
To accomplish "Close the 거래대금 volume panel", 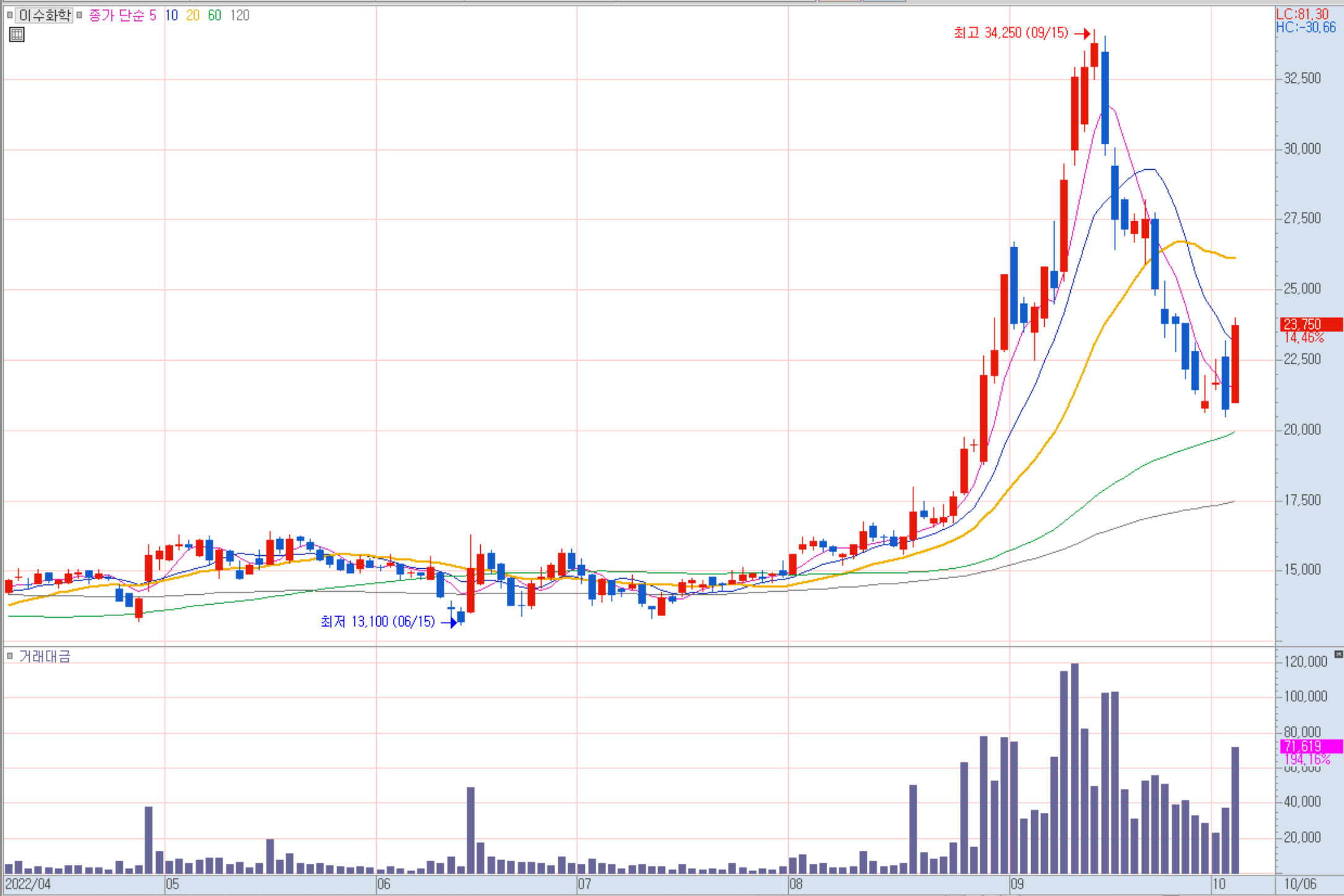I will [x=1338, y=654].
